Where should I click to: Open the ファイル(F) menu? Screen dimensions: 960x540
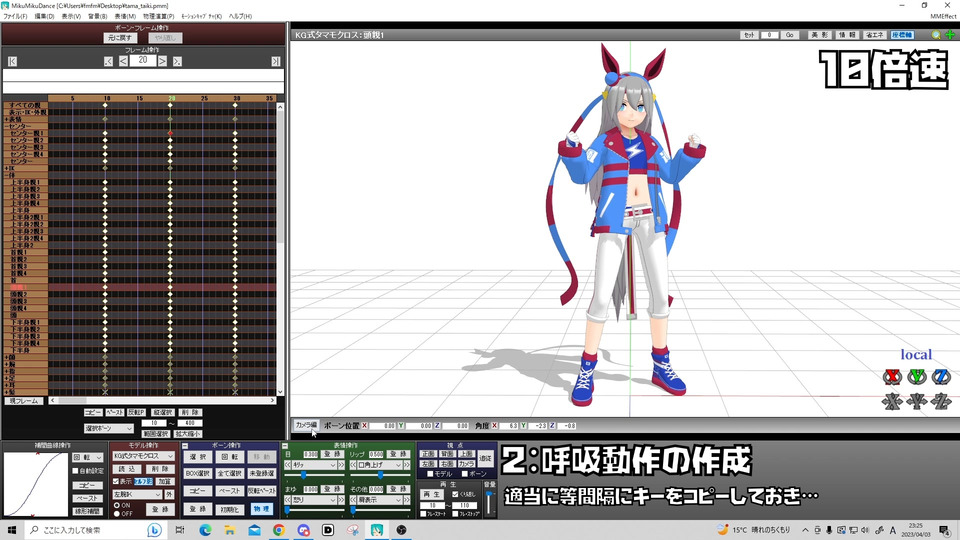[15, 17]
